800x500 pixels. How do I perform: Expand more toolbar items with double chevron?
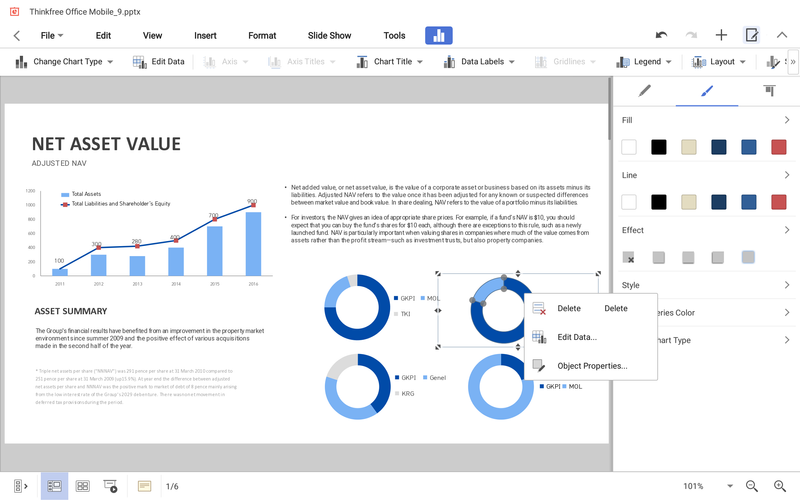(x=793, y=62)
